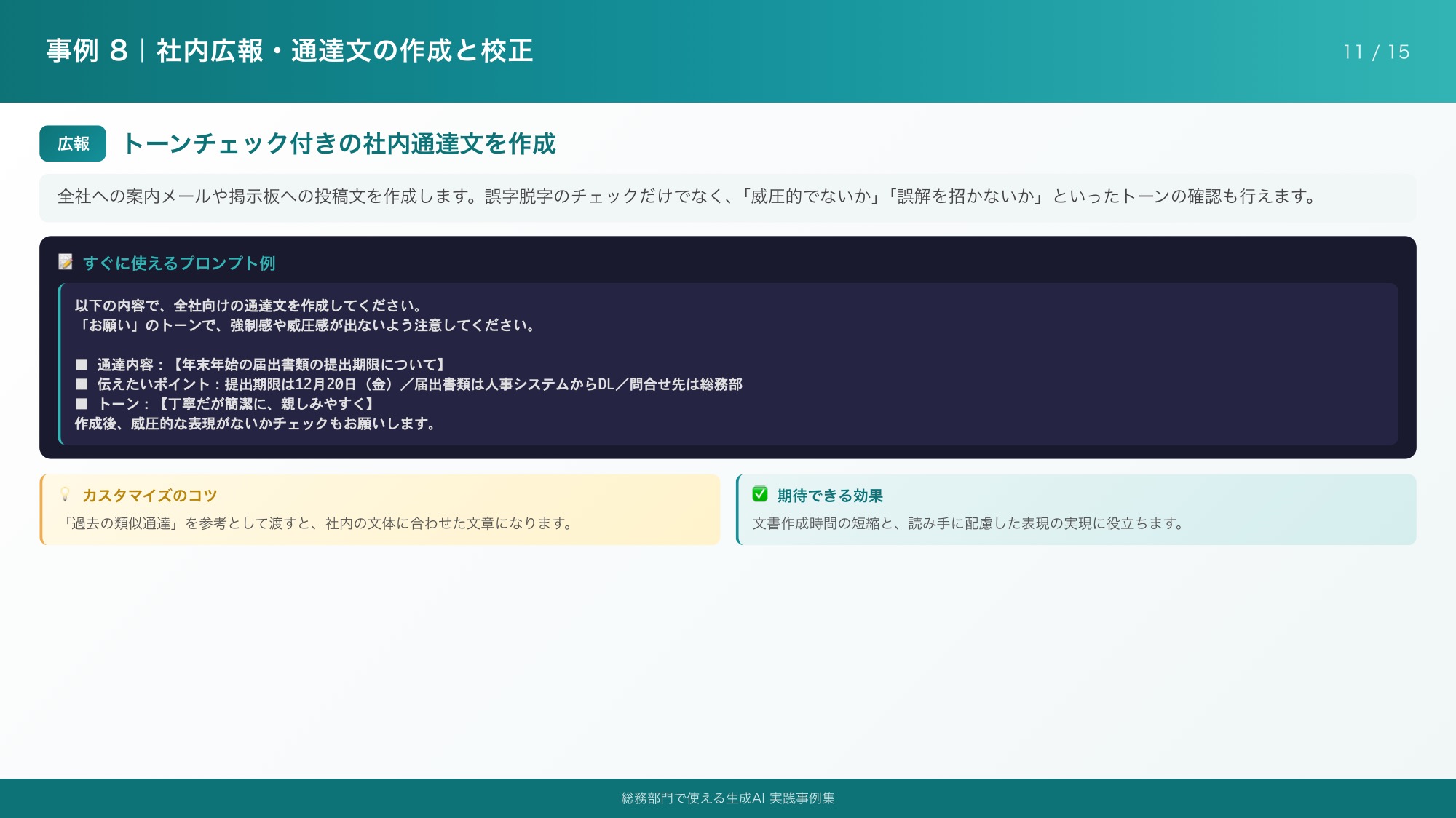This screenshot has width=1456, height=818.
Task: Click the prompt line 以下の内容で、全社向けの通達文を作成してください
Action: [248, 306]
